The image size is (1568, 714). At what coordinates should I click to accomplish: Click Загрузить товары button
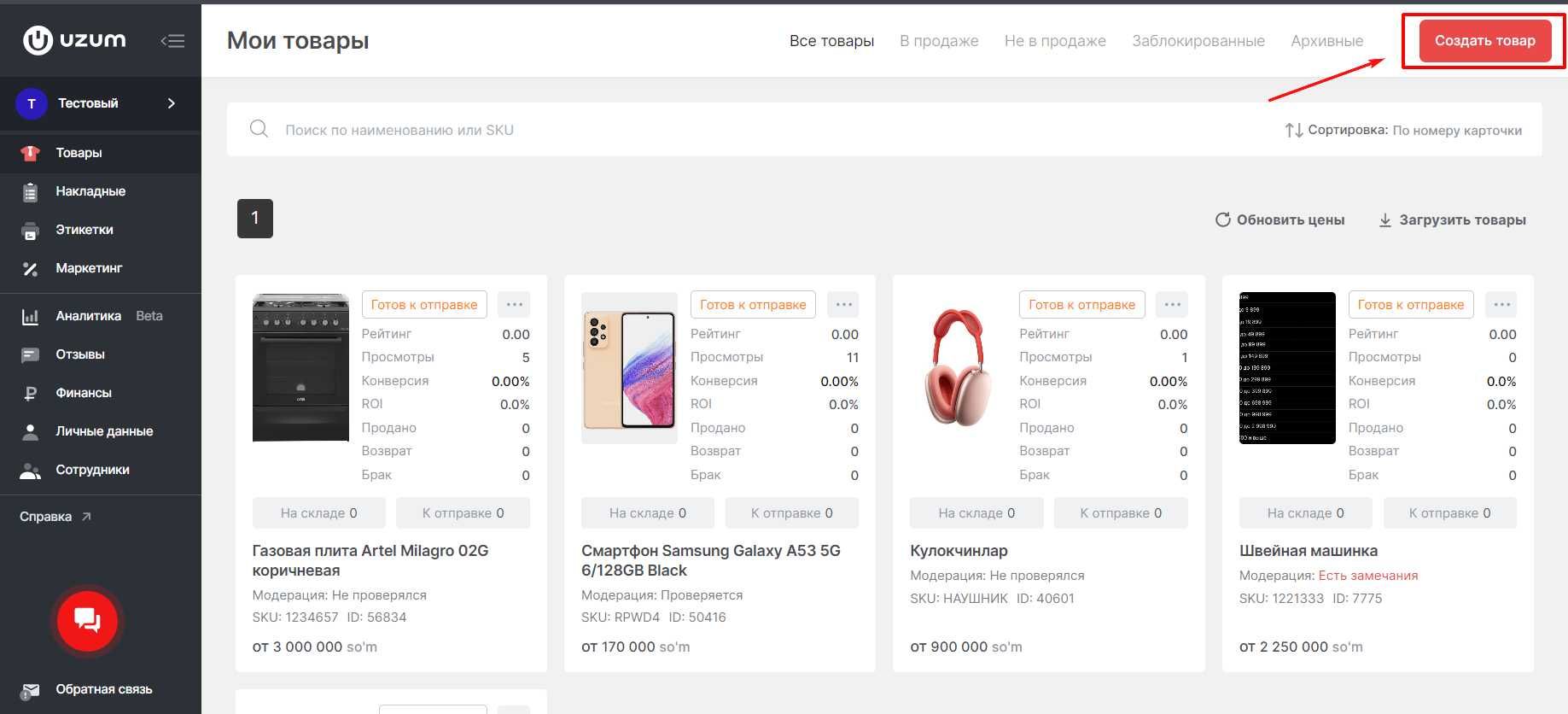point(1452,219)
